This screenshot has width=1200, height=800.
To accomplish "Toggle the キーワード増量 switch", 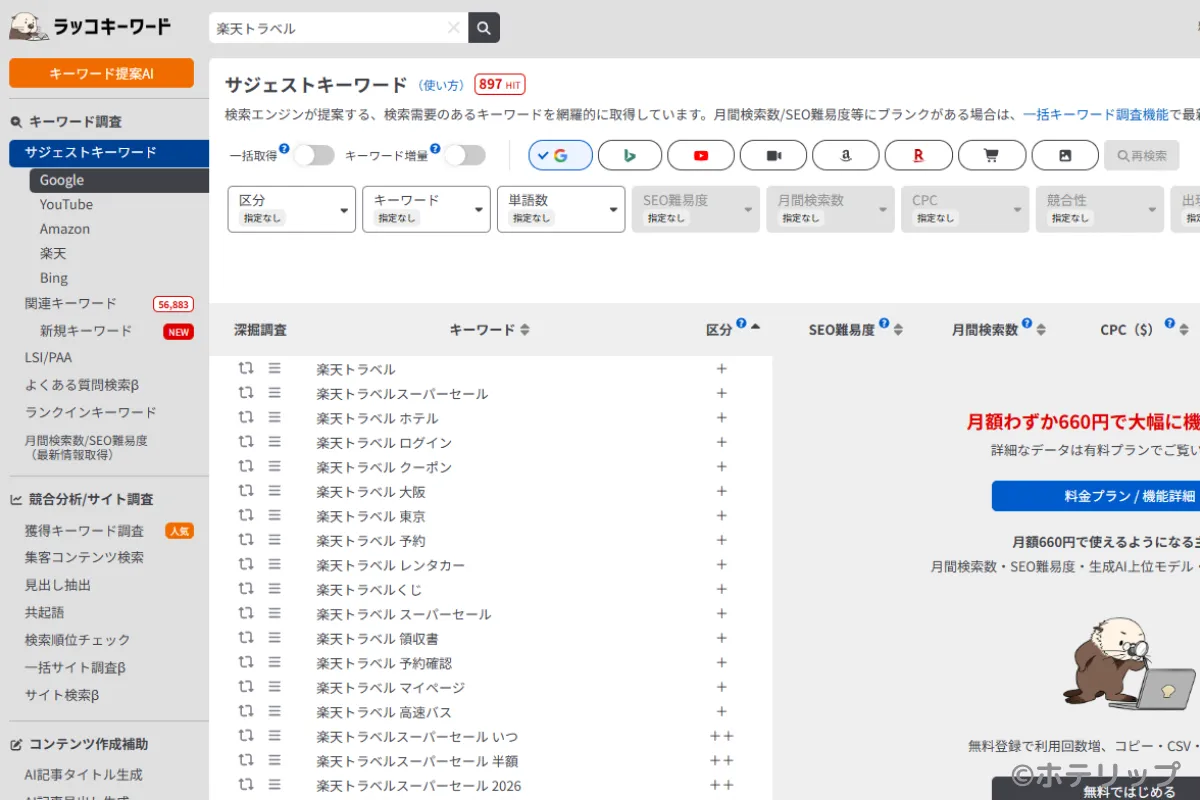I will [465, 155].
